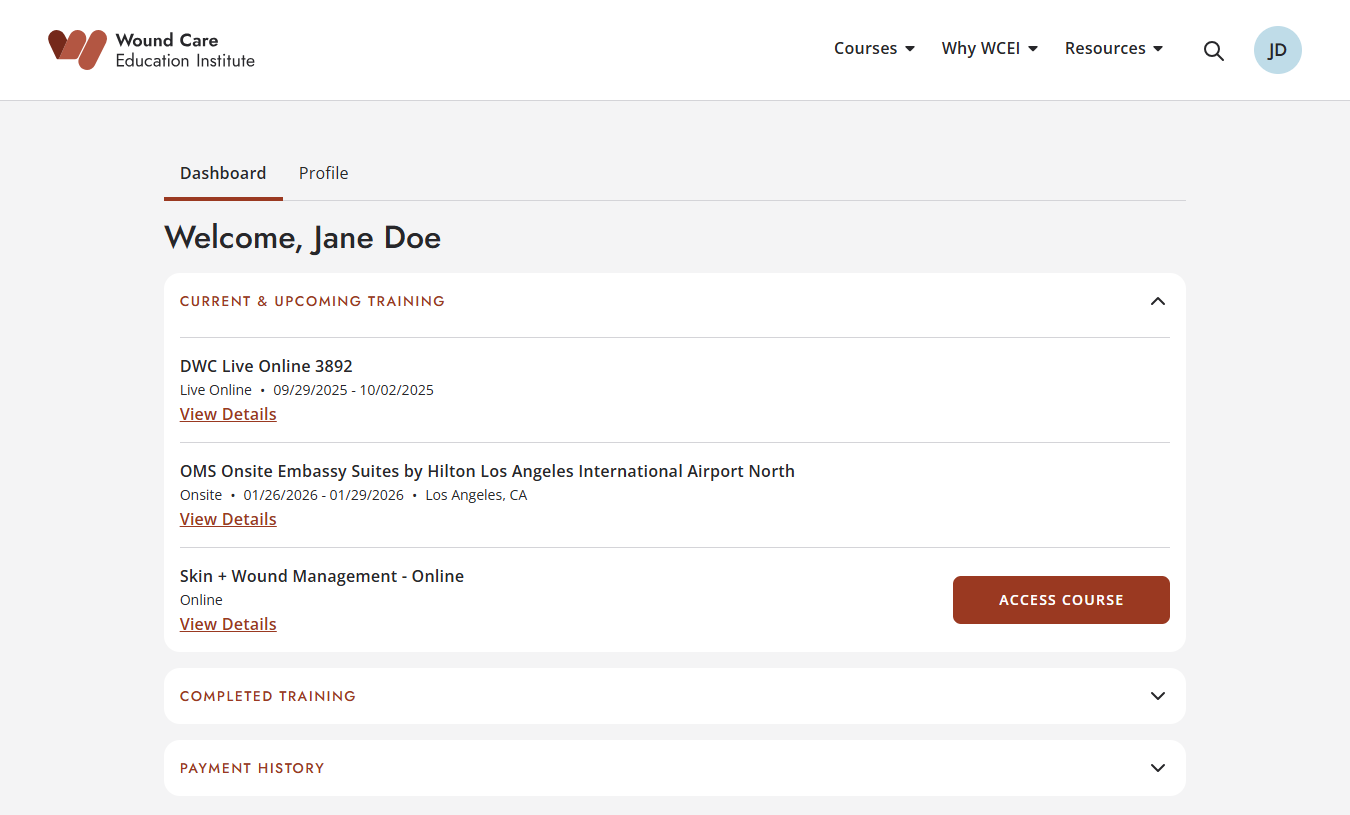The image size is (1350, 815).
Task: Open the search magnifier icon
Action: [1213, 51]
